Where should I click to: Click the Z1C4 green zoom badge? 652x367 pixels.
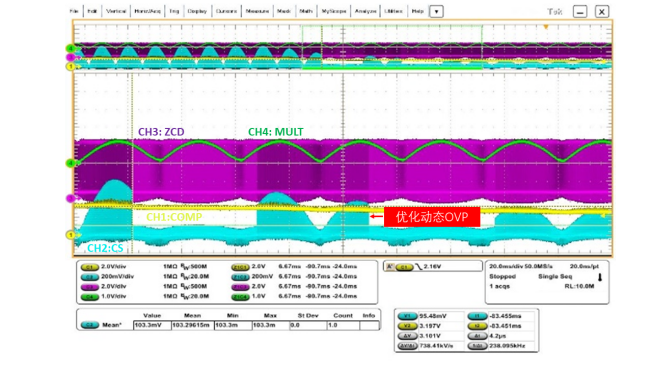click(x=240, y=297)
